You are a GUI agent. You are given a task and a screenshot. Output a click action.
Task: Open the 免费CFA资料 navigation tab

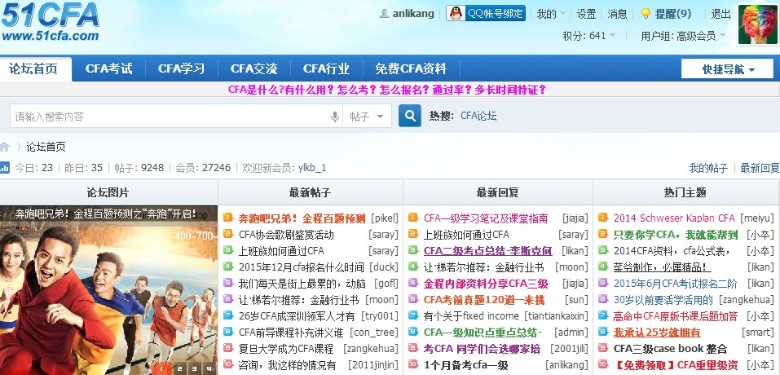pos(411,69)
